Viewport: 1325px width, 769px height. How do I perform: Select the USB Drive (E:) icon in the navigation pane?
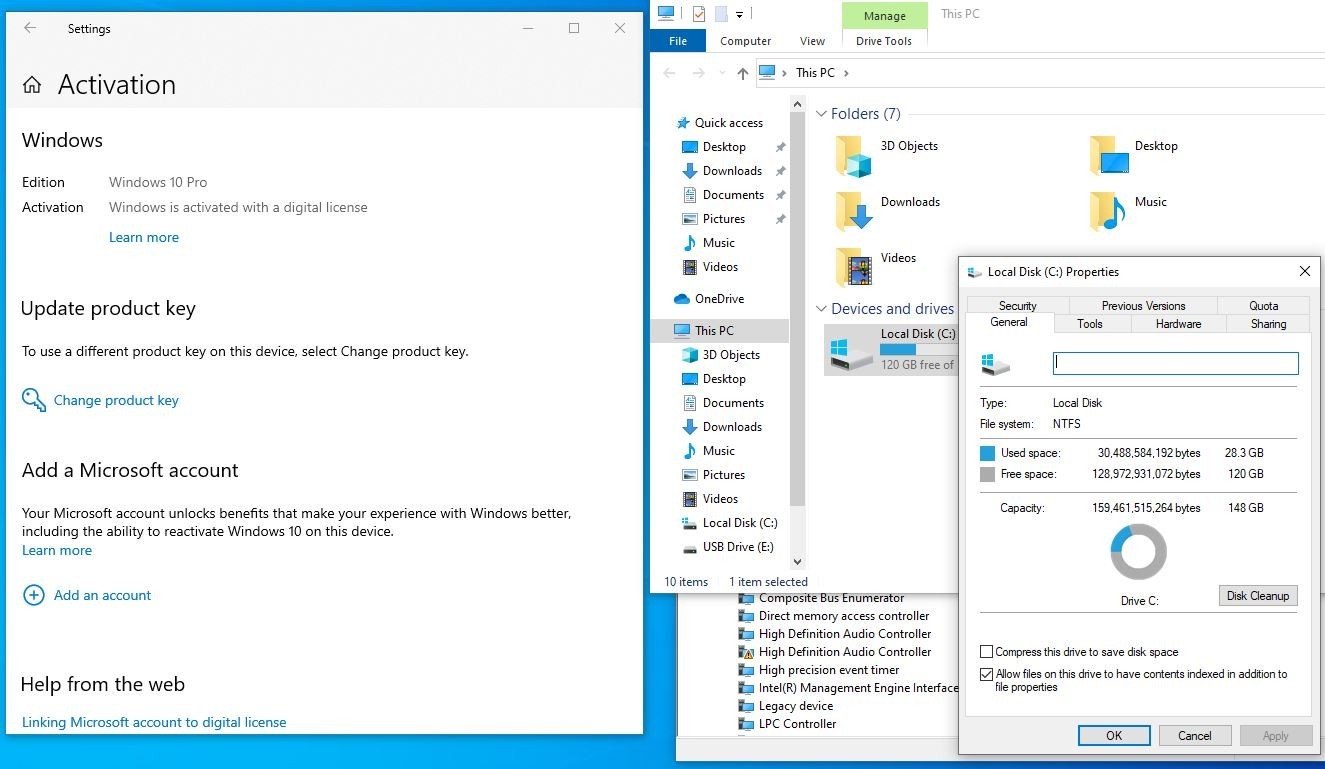pos(690,547)
